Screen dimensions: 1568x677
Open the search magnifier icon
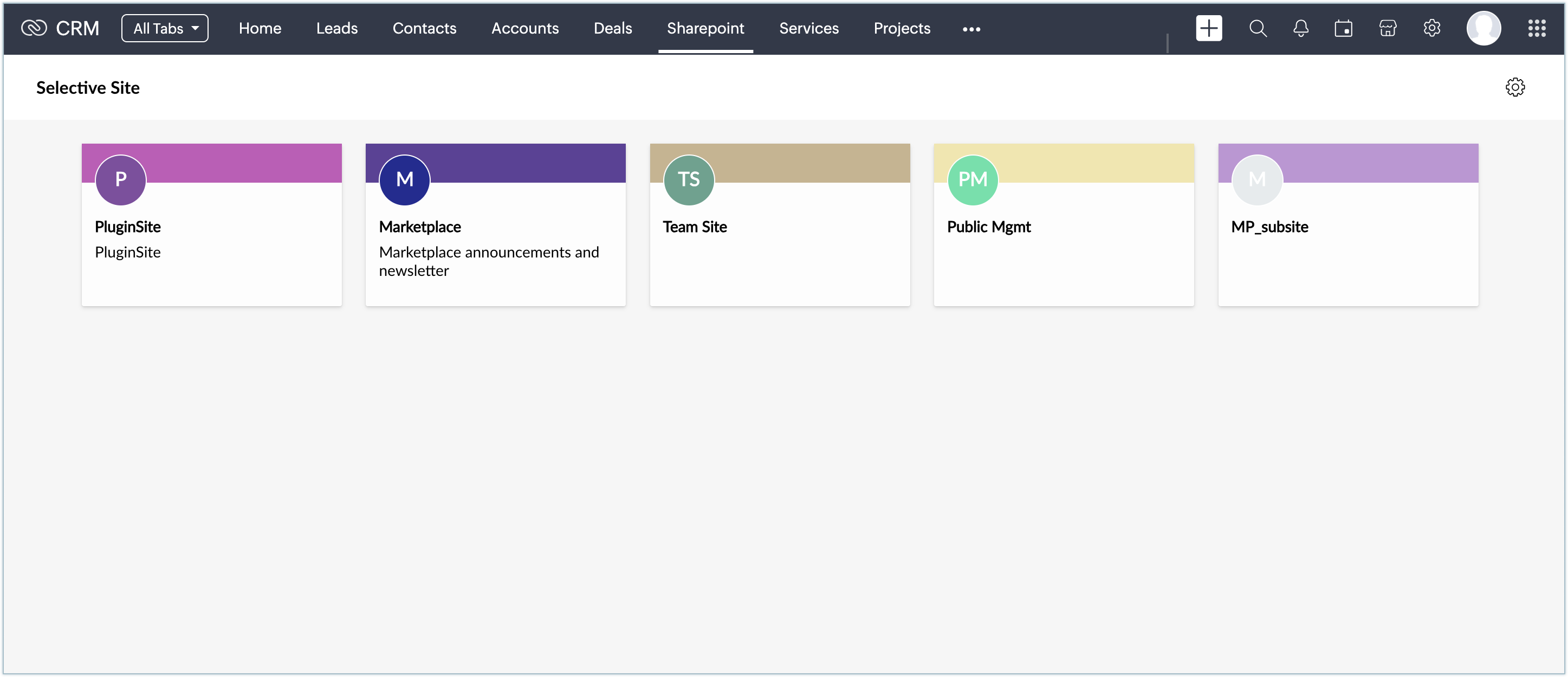click(x=1258, y=28)
